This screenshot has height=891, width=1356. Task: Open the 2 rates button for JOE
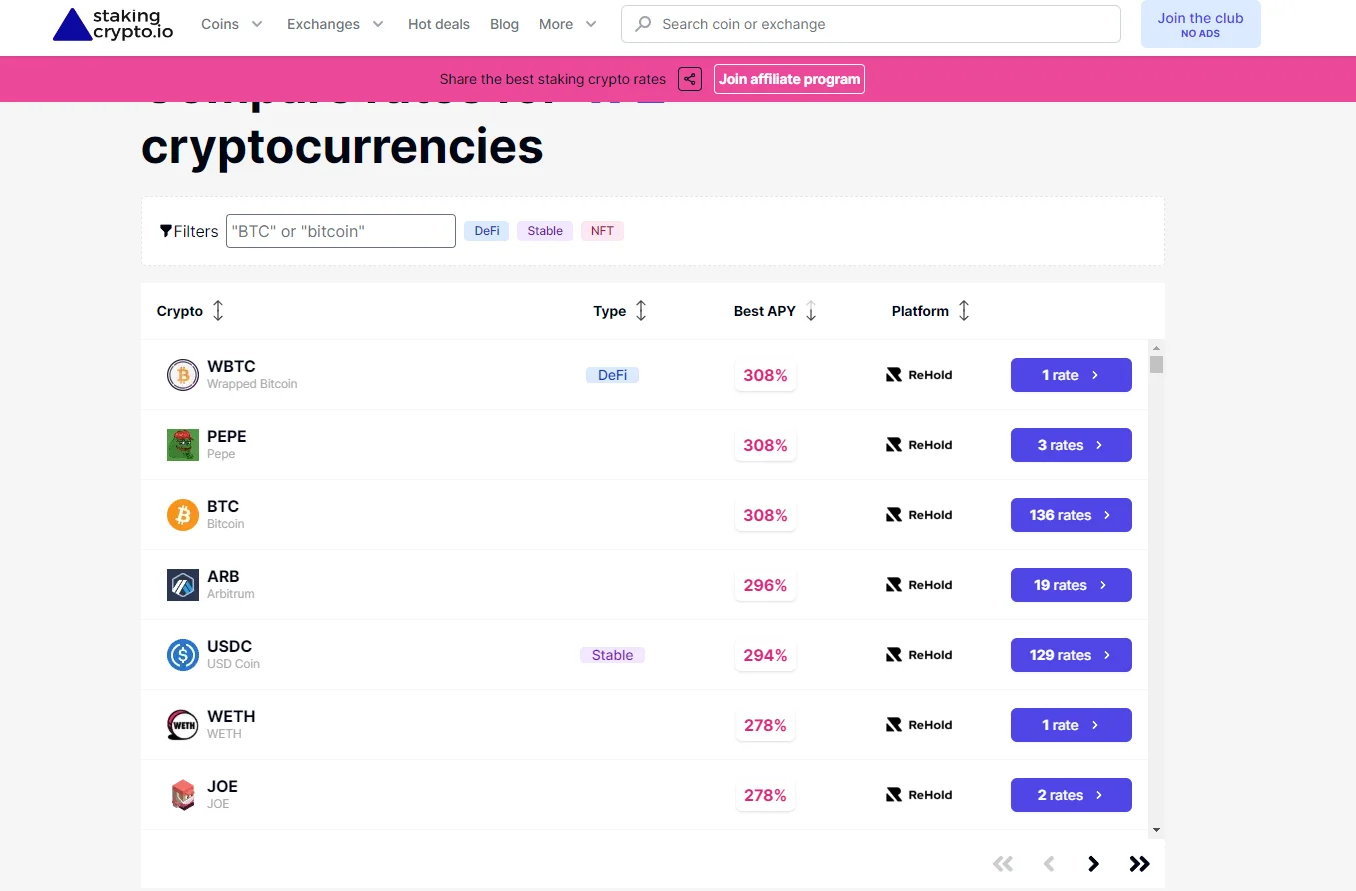[x=1071, y=795]
